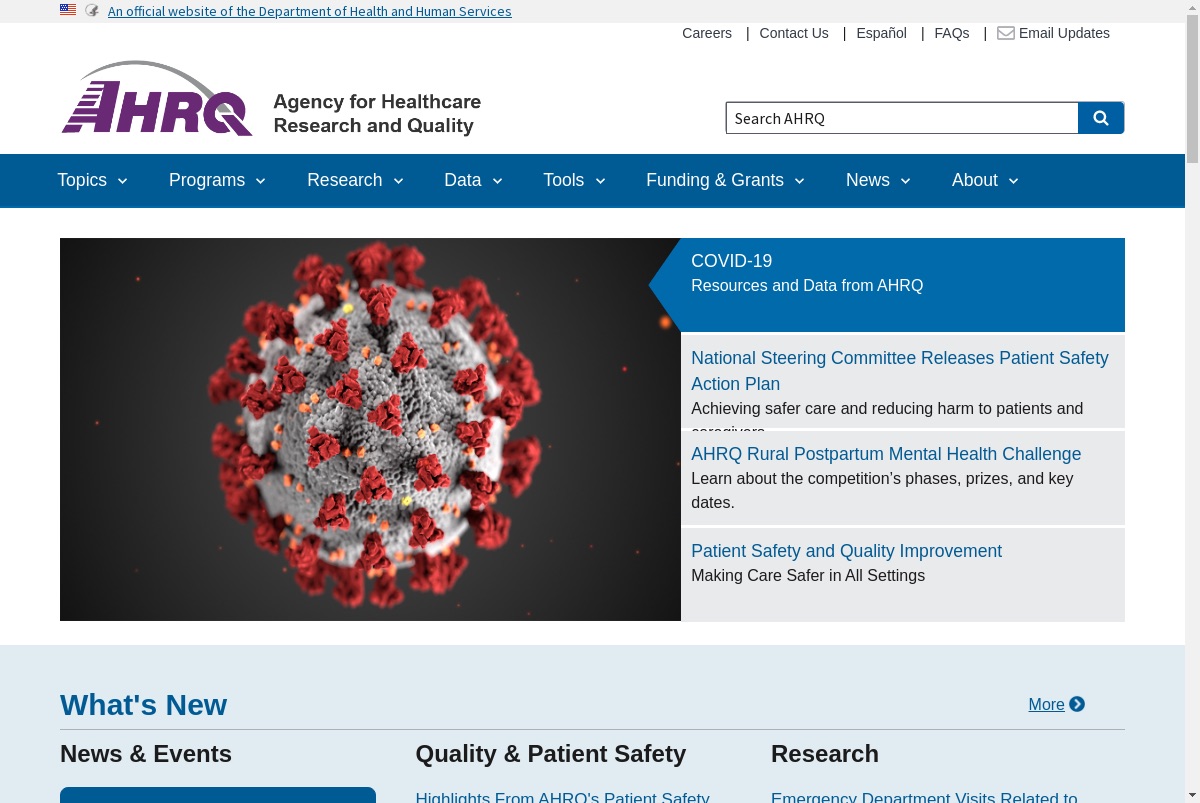This screenshot has height=803, width=1200.
Task: Open Email Updates link
Action: (1064, 33)
